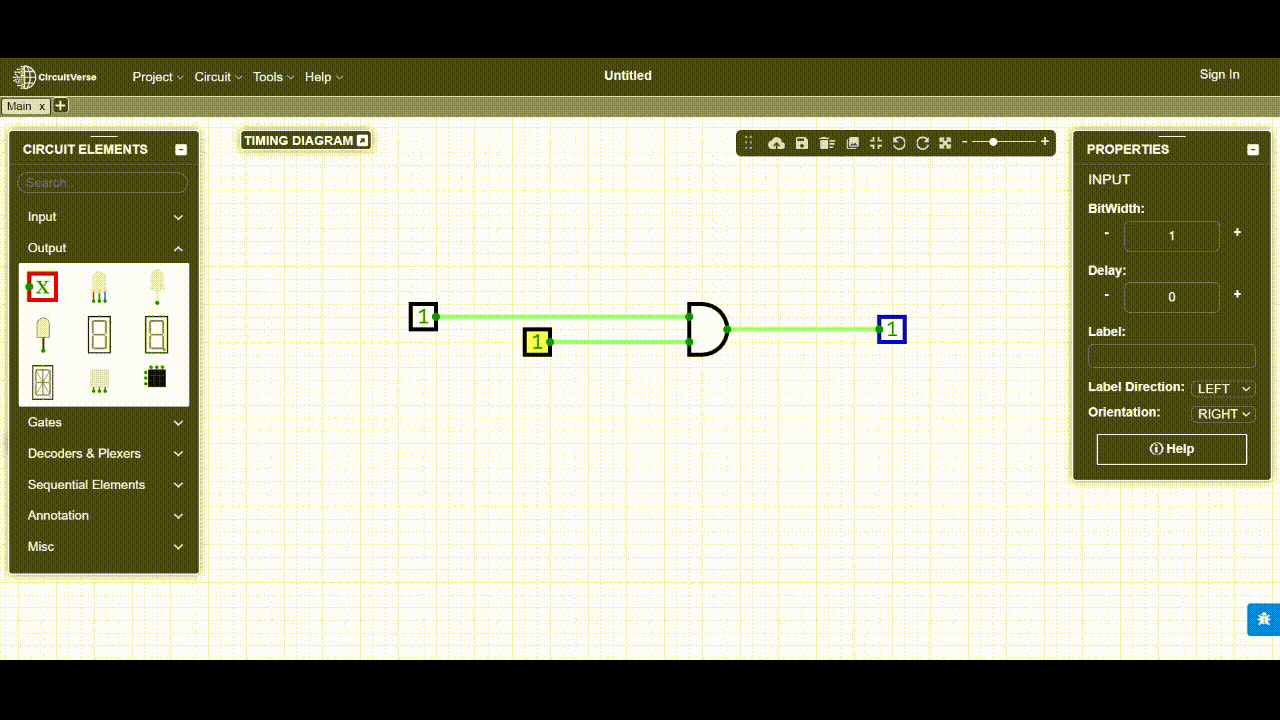Select the sixteen-segment display element
This screenshot has height=720, width=1280.
(42, 381)
